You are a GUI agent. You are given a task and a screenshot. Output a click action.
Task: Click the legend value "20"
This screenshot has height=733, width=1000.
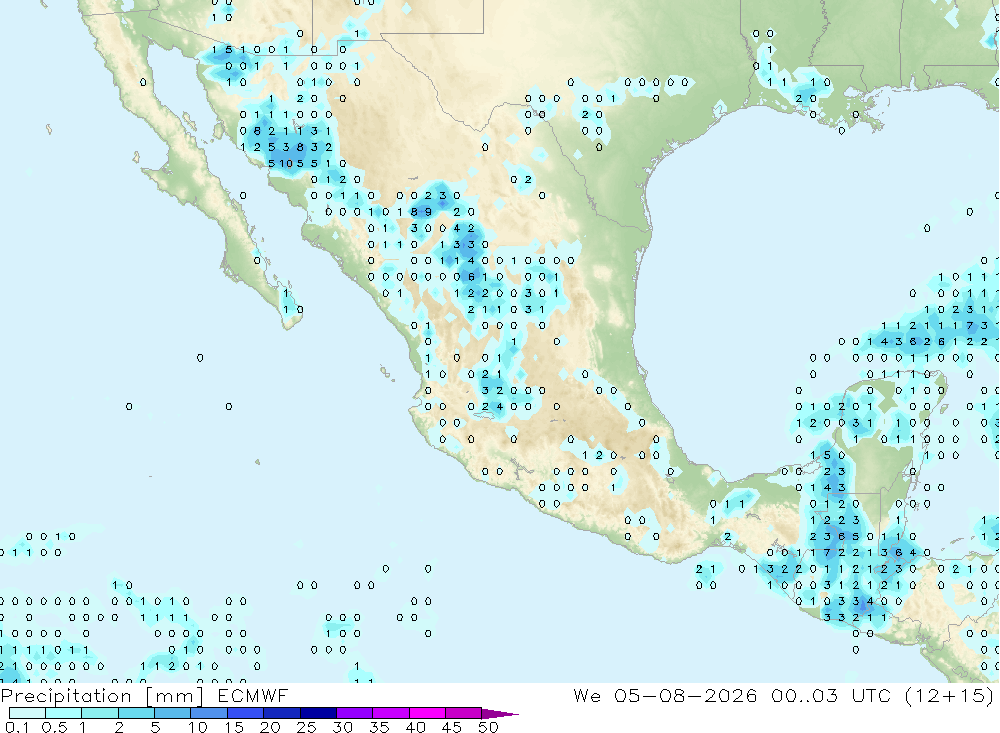pos(270,727)
